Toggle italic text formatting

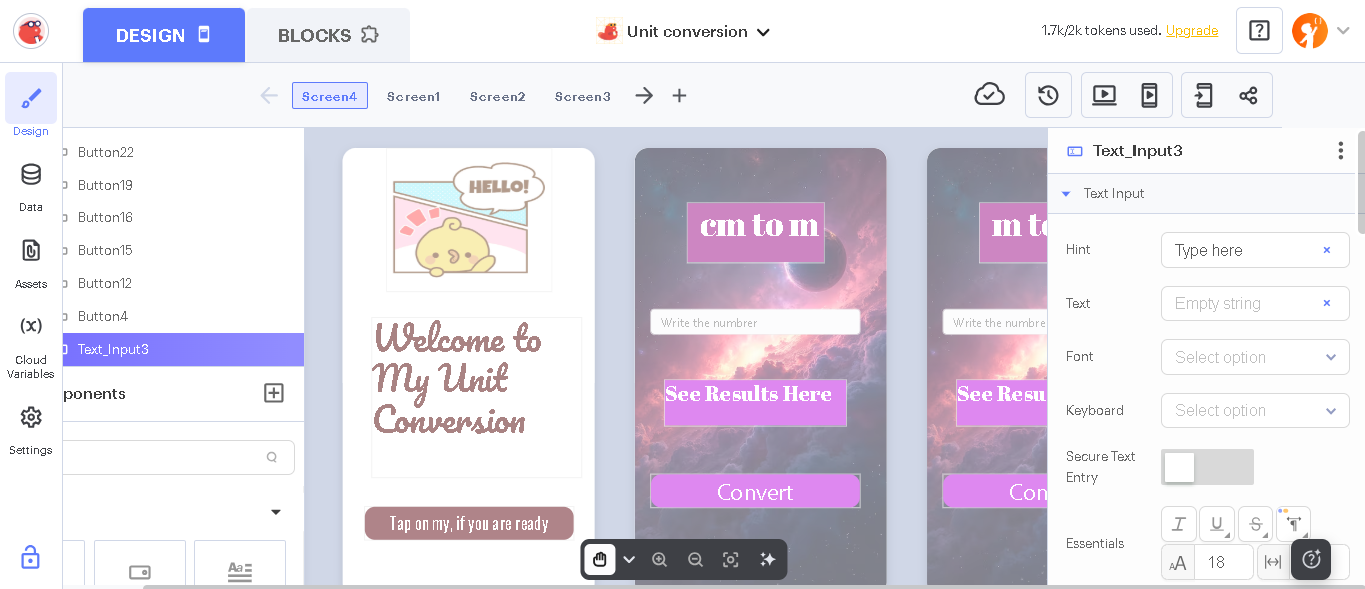(1178, 524)
